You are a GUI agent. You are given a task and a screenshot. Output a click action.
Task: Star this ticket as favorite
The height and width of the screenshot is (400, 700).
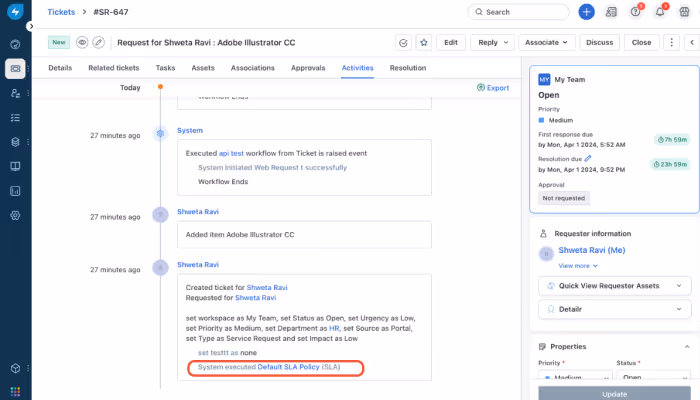pyautogui.click(x=424, y=42)
